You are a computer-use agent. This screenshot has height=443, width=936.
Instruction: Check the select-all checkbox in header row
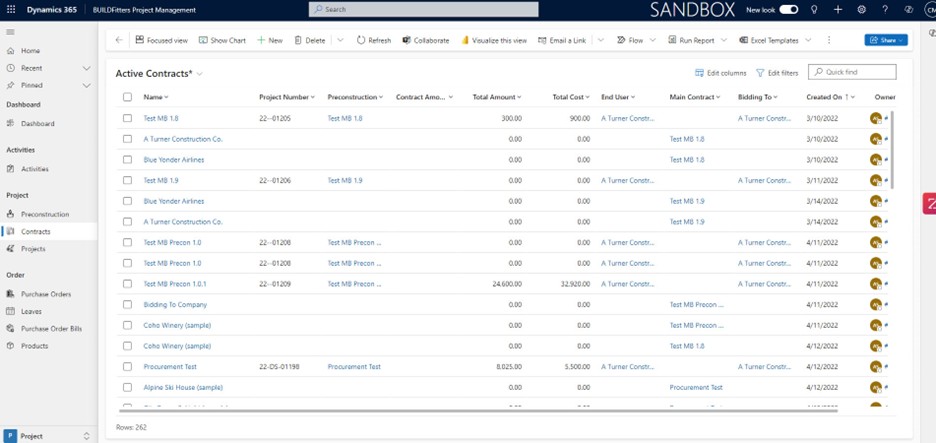(127, 97)
